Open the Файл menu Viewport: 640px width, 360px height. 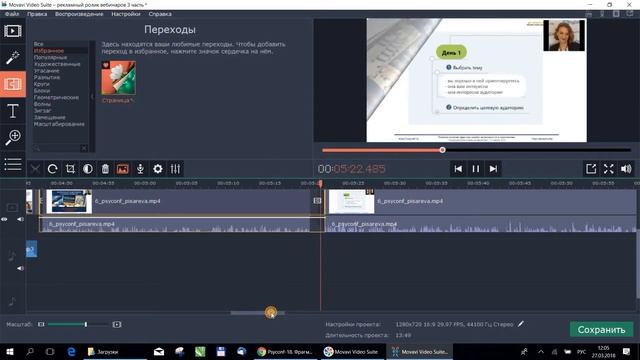click(x=12, y=14)
